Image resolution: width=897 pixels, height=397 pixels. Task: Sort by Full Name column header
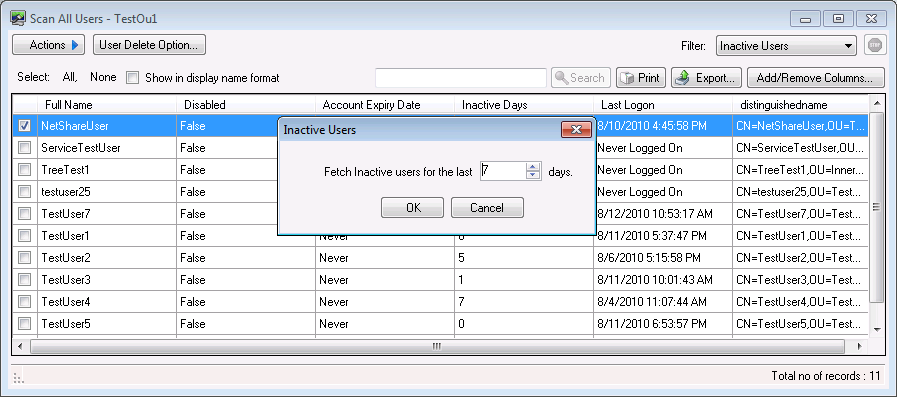point(106,105)
